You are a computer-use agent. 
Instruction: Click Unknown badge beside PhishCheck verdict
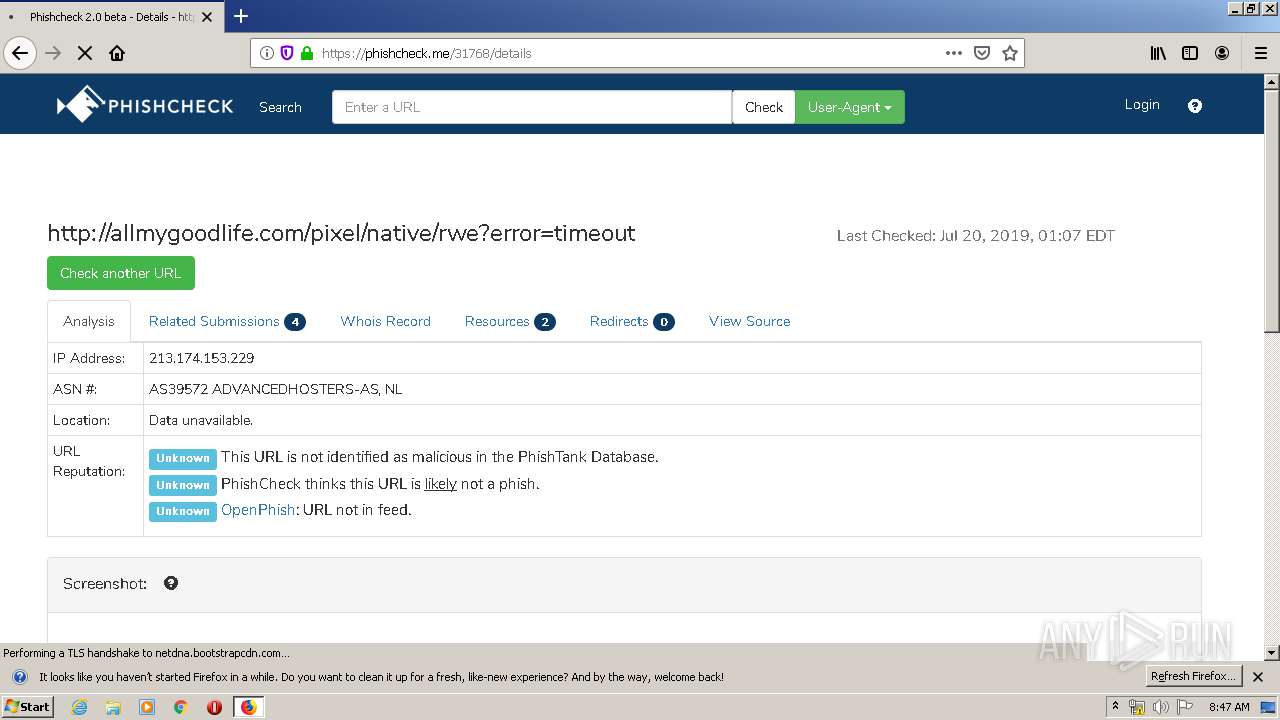[183, 485]
